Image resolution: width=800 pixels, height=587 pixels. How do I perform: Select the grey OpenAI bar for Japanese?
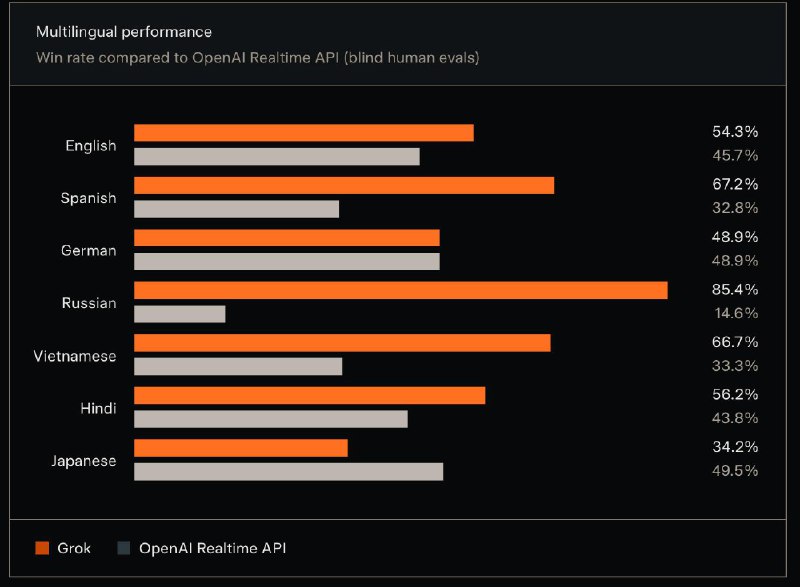pos(288,471)
